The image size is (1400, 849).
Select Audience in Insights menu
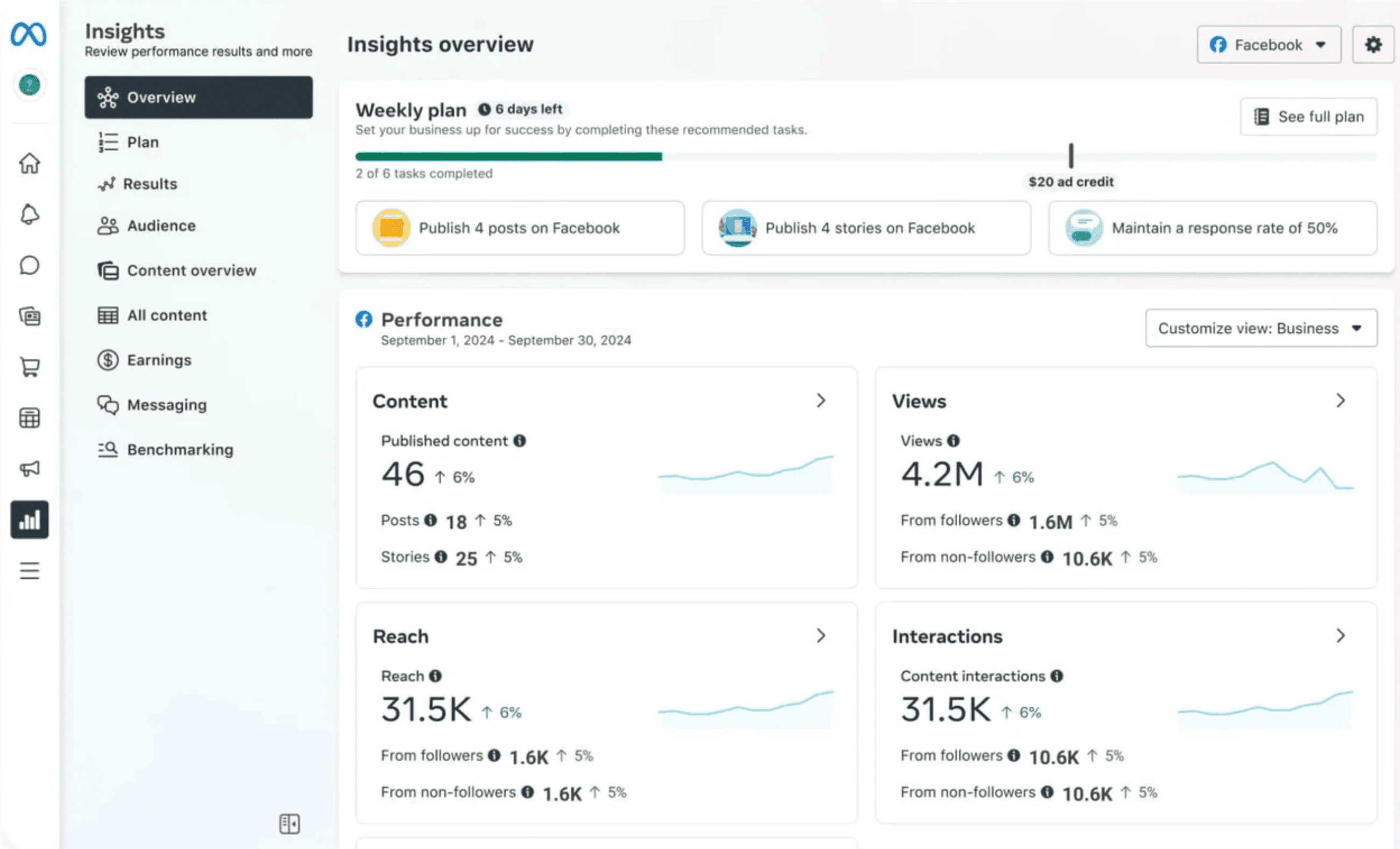[161, 226]
